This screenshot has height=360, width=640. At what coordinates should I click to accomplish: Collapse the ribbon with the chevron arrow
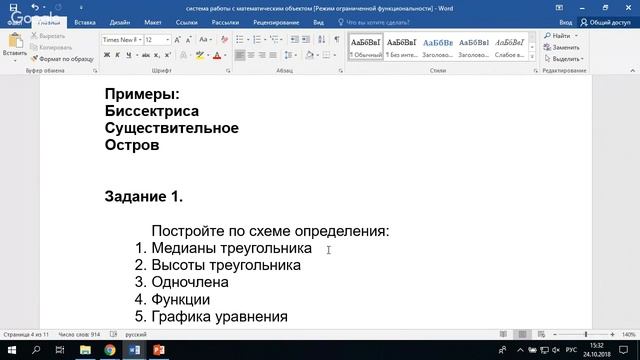click(632, 71)
